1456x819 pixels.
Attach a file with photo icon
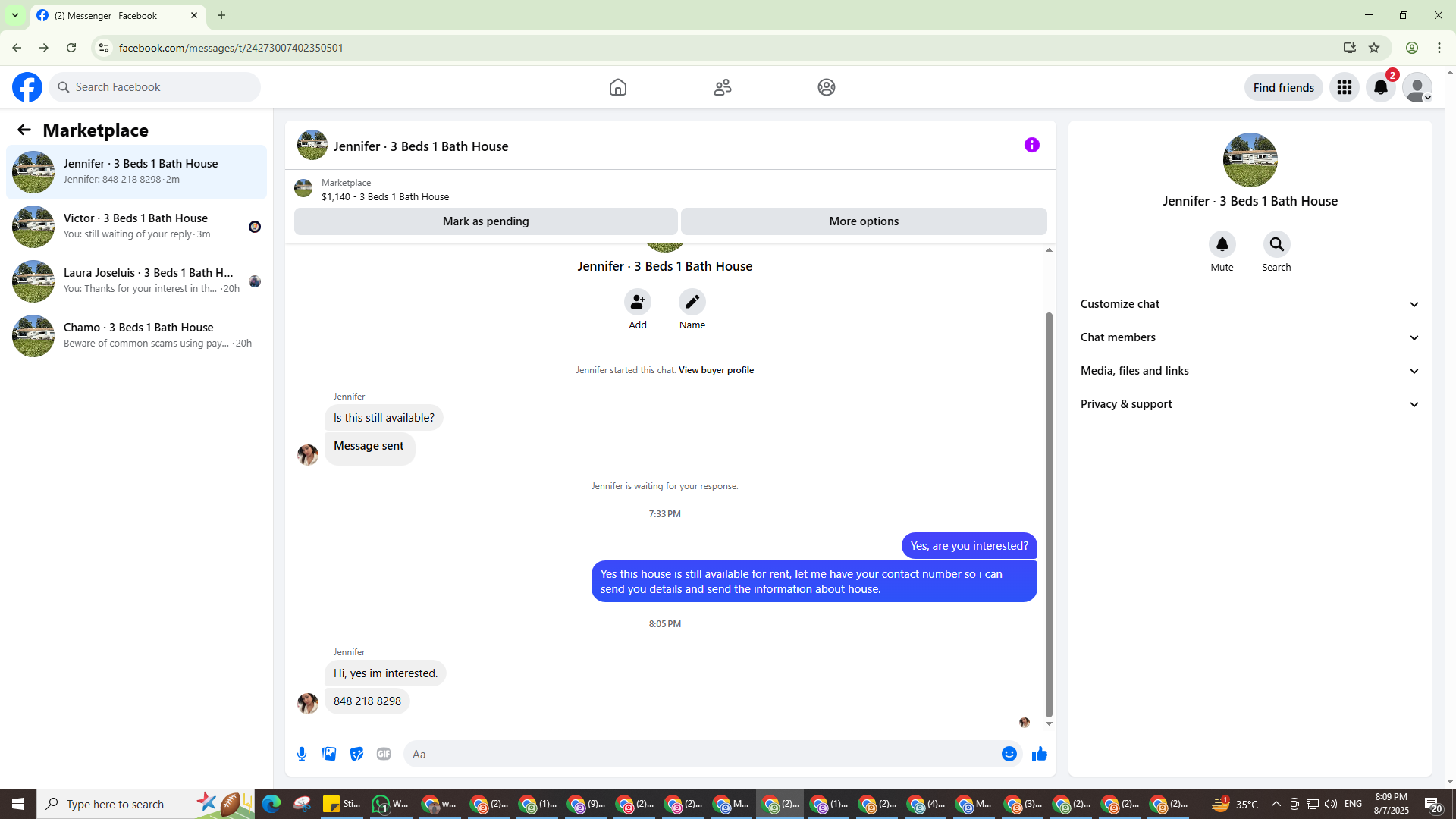329,754
